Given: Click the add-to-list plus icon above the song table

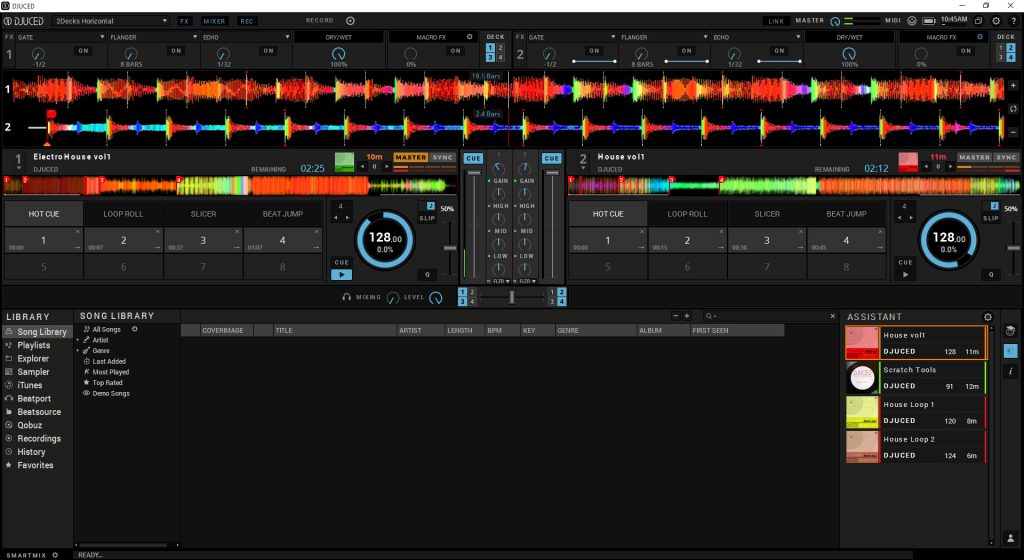Looking at the screenshot, I should [x=686, y=316].
